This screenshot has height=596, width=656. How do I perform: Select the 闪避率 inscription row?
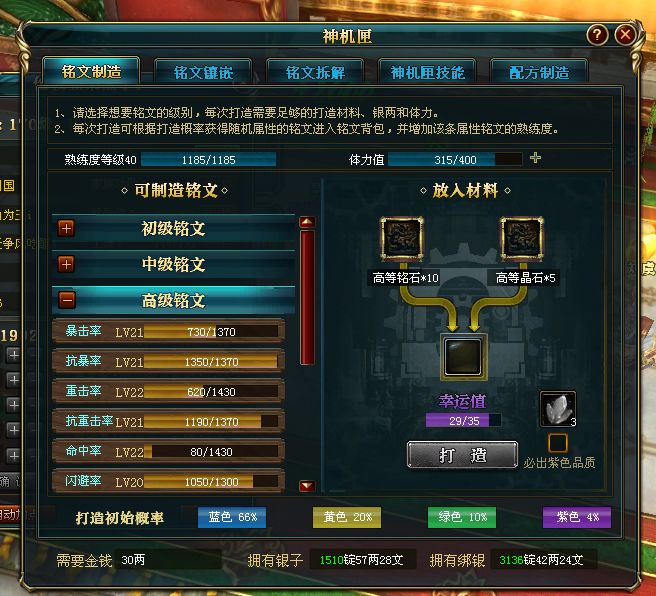point(169,481)
